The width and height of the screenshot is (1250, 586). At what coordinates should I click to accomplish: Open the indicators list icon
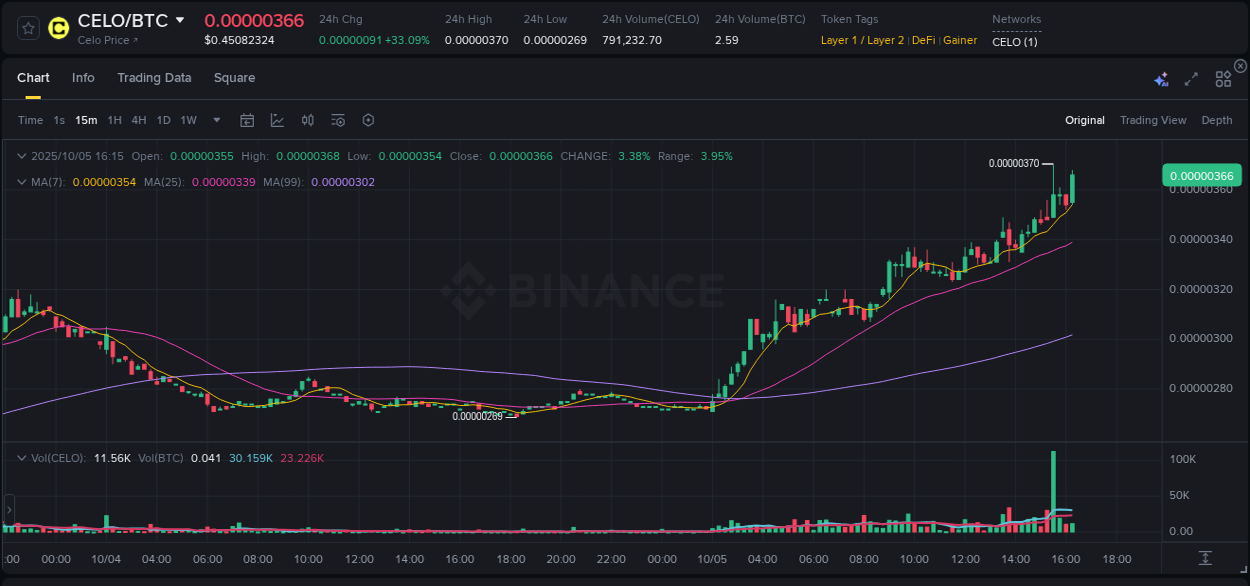point(337,119)
